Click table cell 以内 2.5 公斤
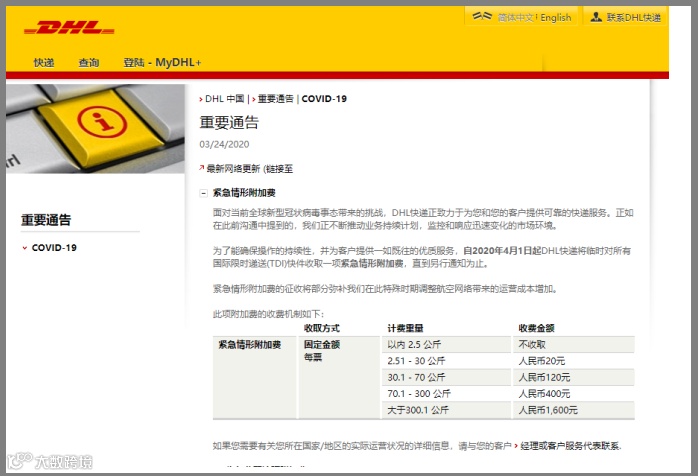698x476 pixels. [x=446, y=345]
